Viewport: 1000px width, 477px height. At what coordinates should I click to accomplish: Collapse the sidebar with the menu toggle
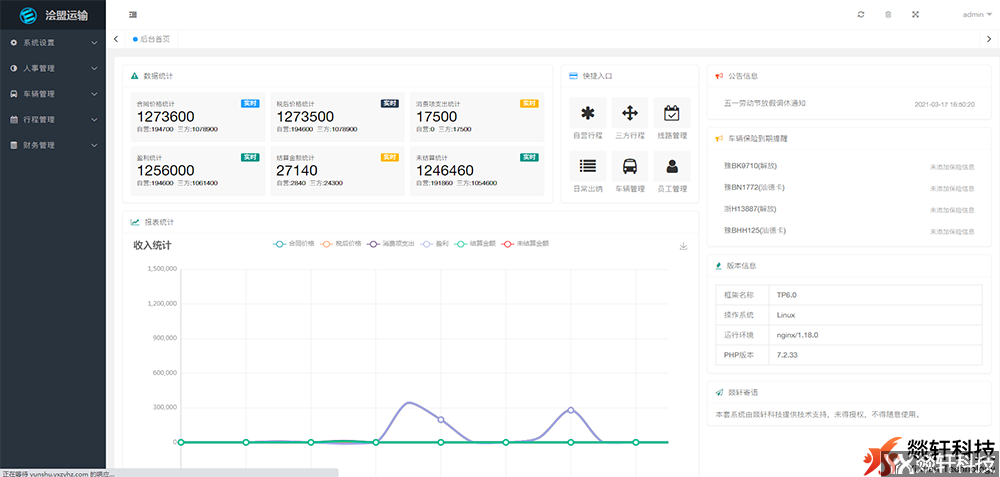(x=133, y=14)
